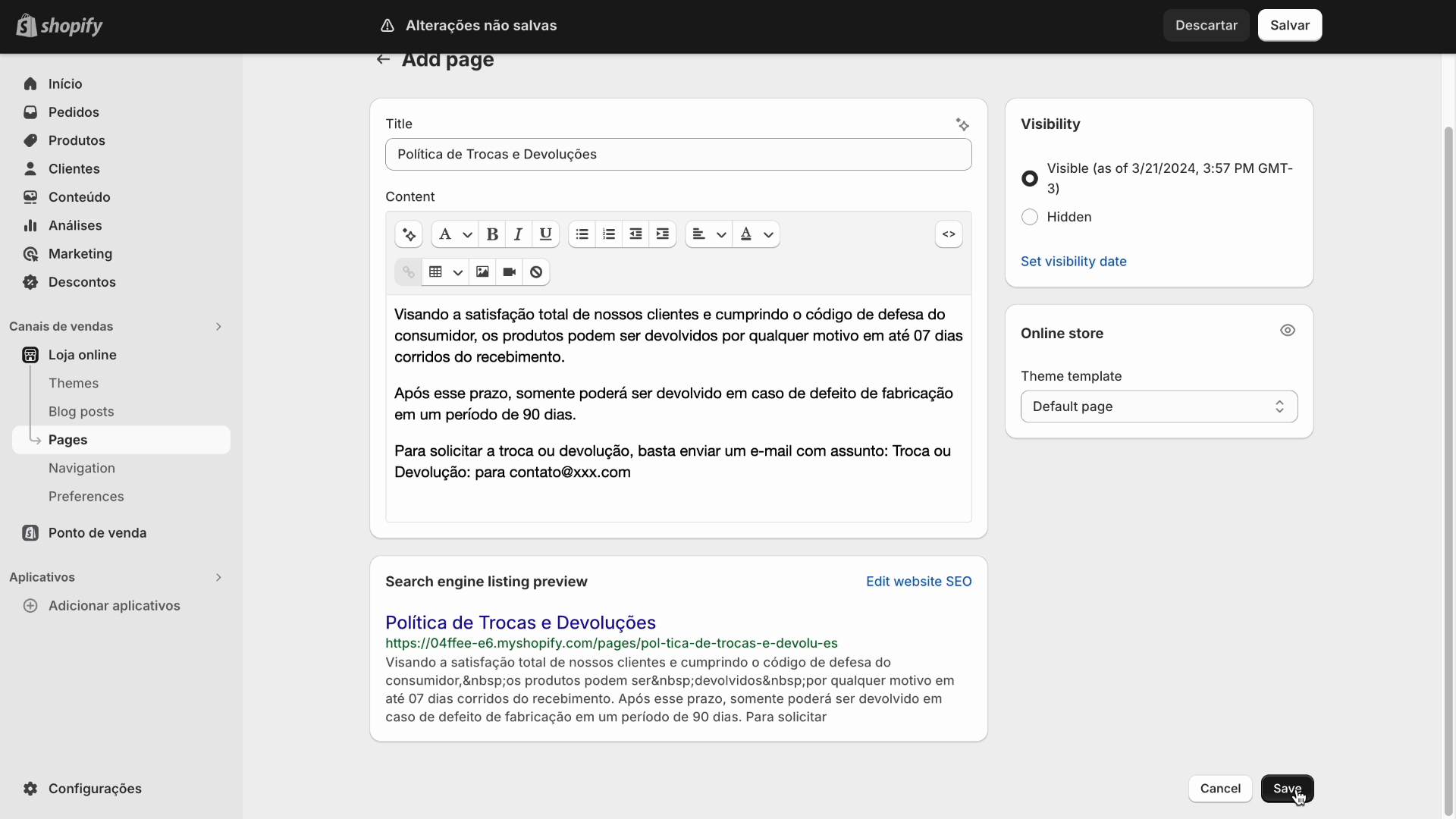The height and width of the screenshot is (819, 1456).
Task: Expand the Canais de vendas section
Action: click(x=218, y=327)
